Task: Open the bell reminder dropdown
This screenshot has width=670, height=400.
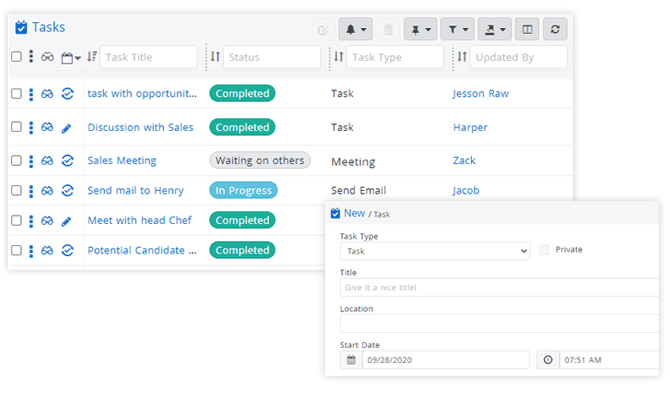Action: pos(356,29)
